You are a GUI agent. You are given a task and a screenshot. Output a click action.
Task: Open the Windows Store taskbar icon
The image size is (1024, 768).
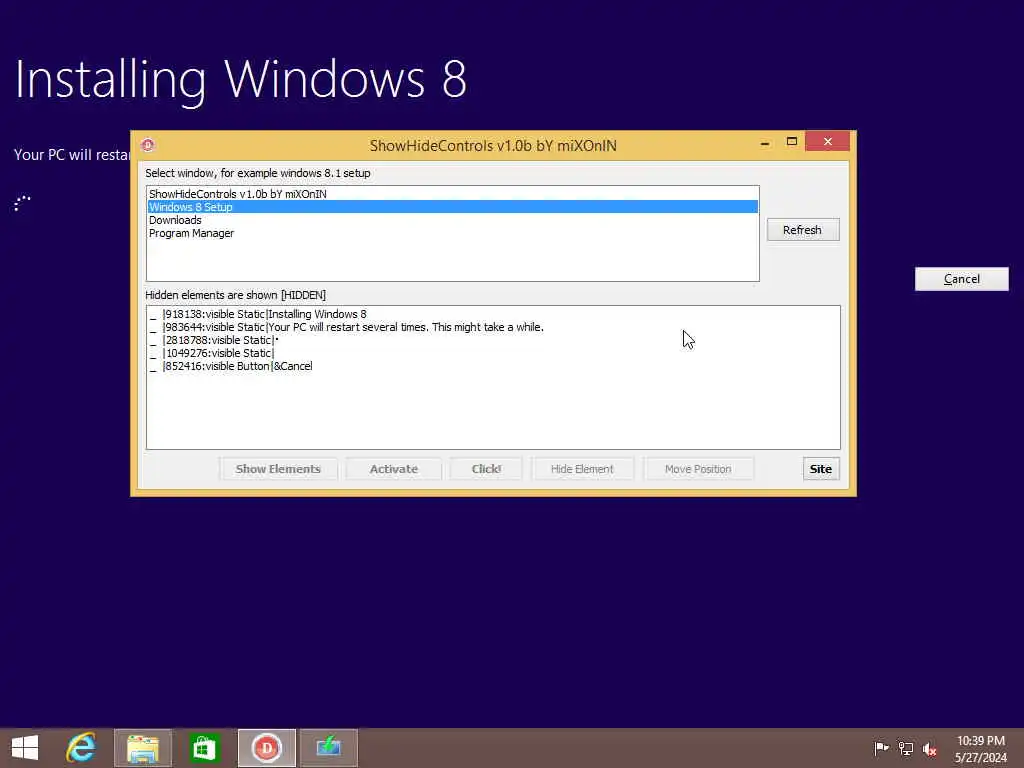pyautogui.click(x=204, y=748)
